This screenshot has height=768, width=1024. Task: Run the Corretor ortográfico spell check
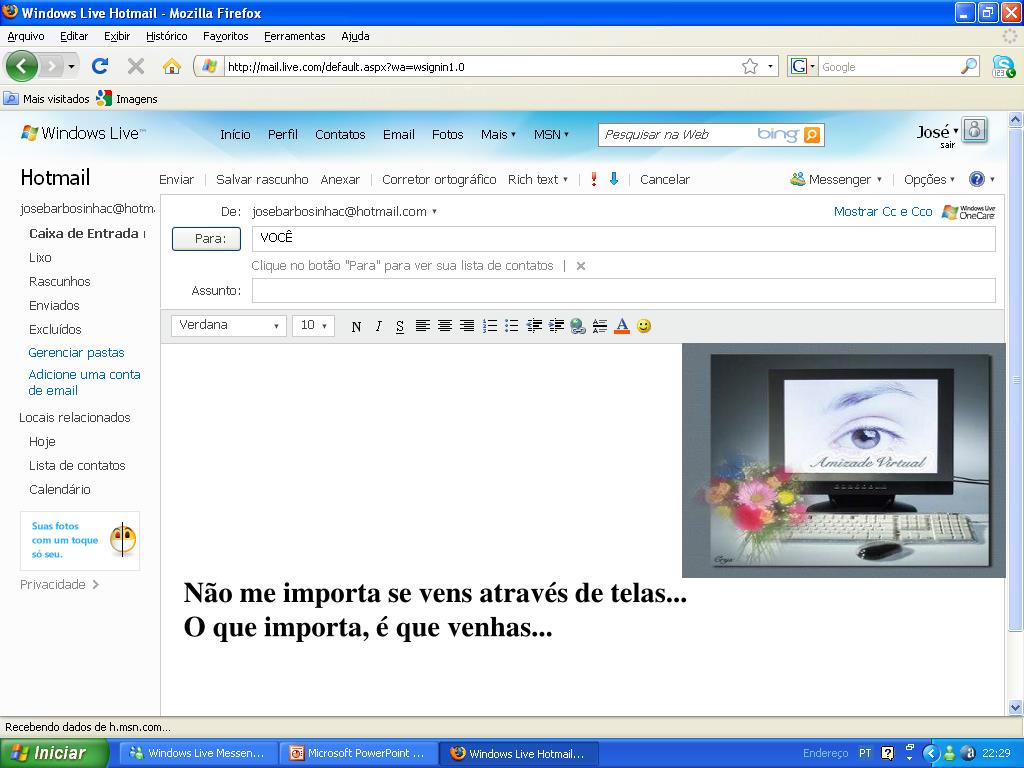[439, 179]
